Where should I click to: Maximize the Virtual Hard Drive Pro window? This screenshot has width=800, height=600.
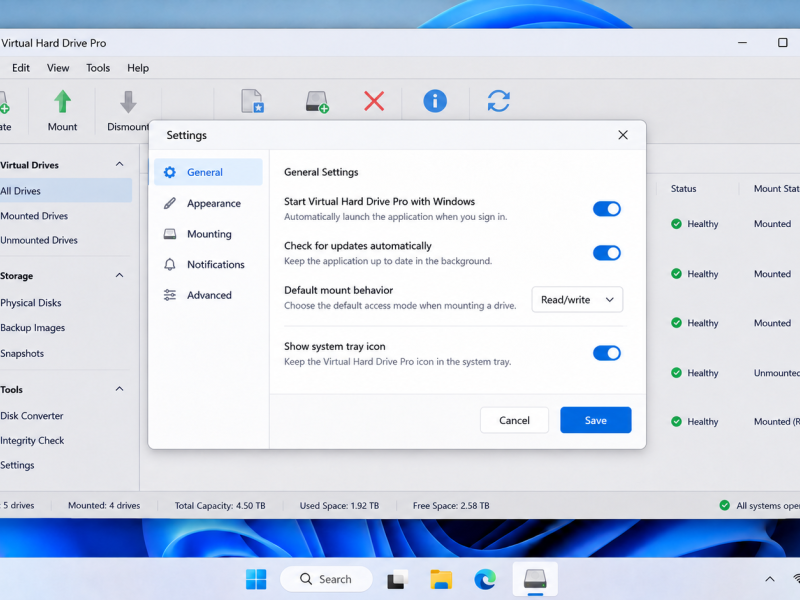[x=783, y=43]
